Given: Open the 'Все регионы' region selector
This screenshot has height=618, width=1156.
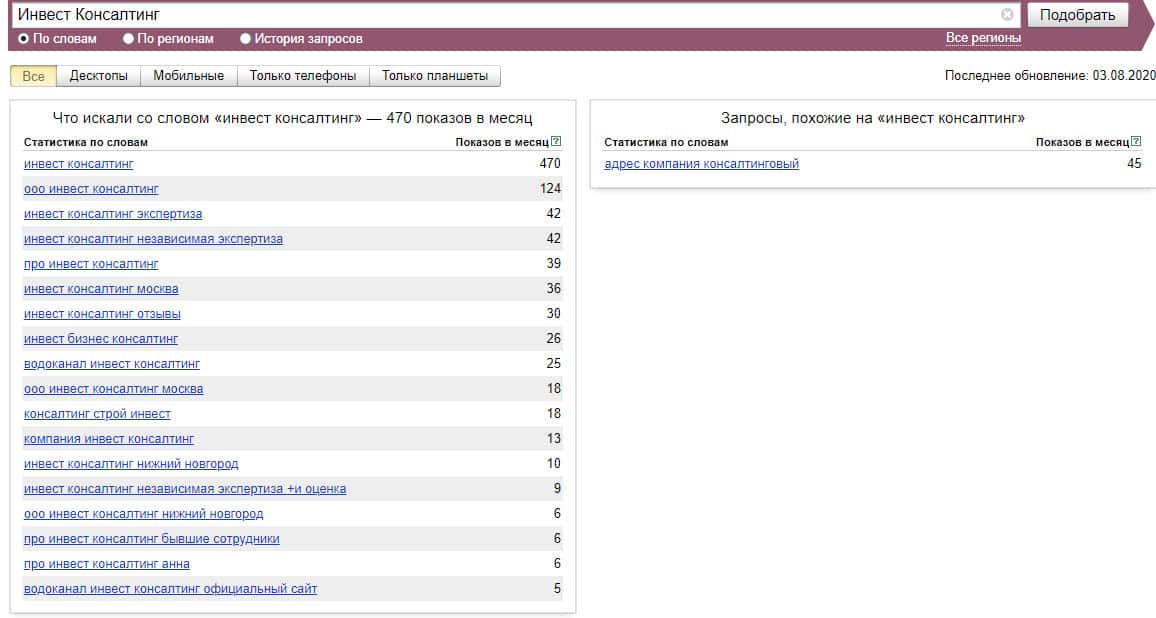Looking at the screenshot, I should click(x=983, y=38).
